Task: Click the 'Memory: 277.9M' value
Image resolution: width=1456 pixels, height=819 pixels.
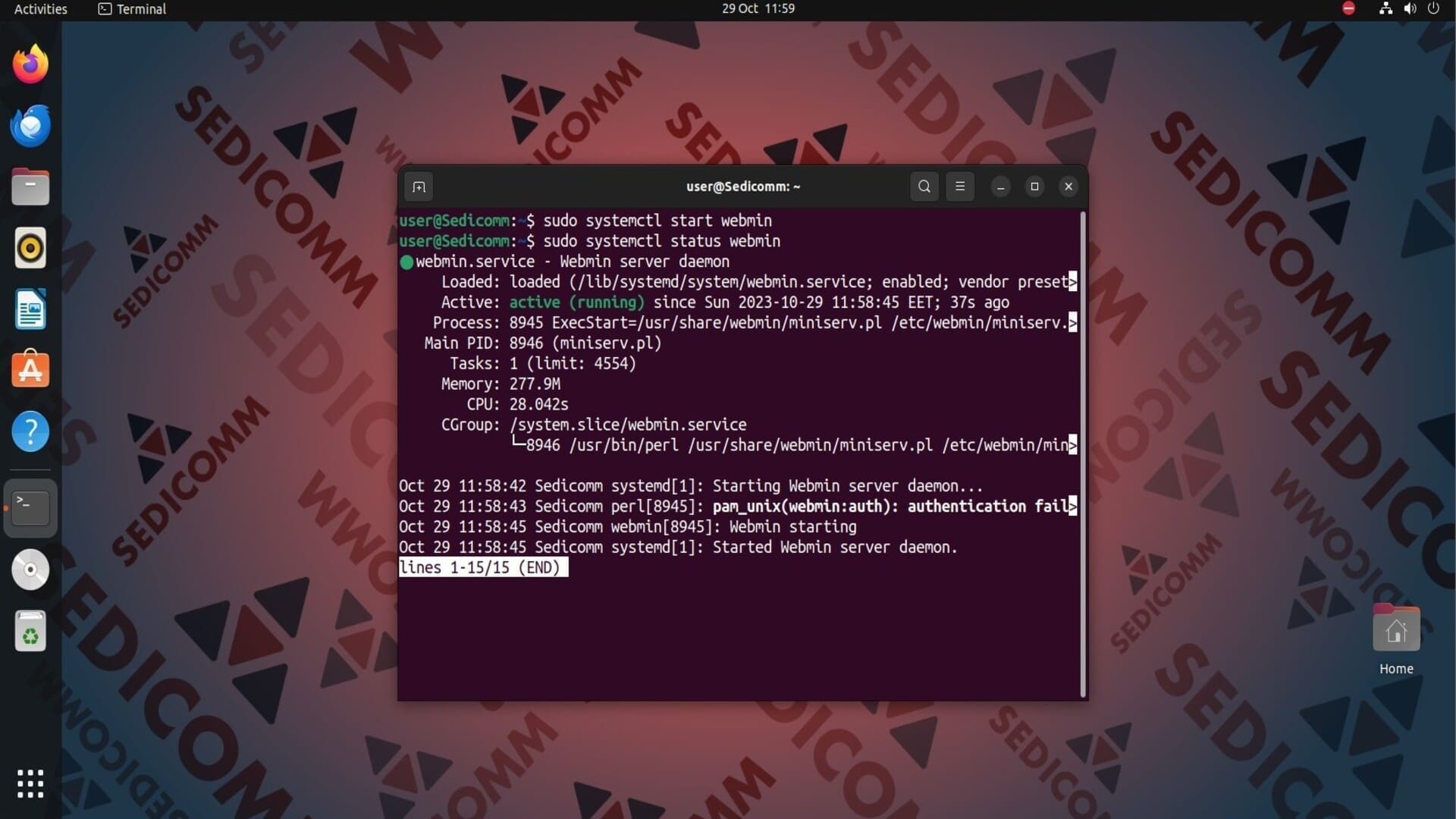Action: (x=535, y=384)
